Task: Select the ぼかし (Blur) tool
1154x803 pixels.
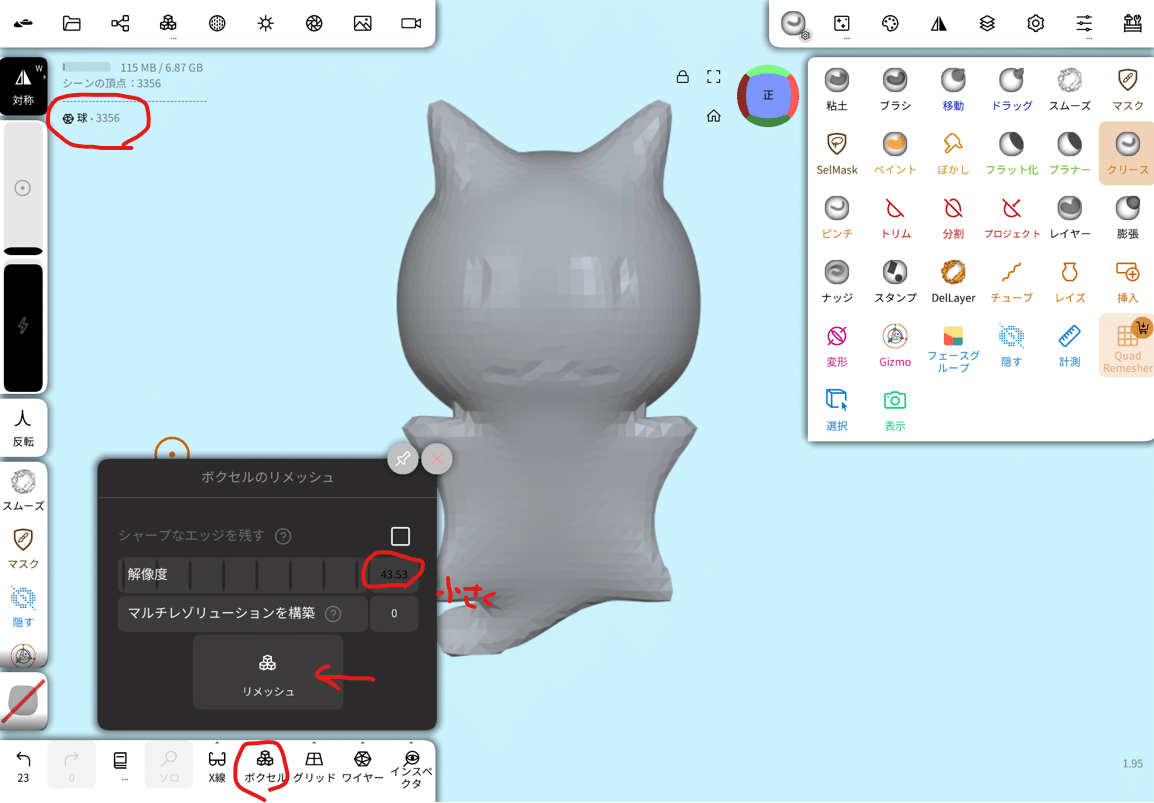Action: 953,154
